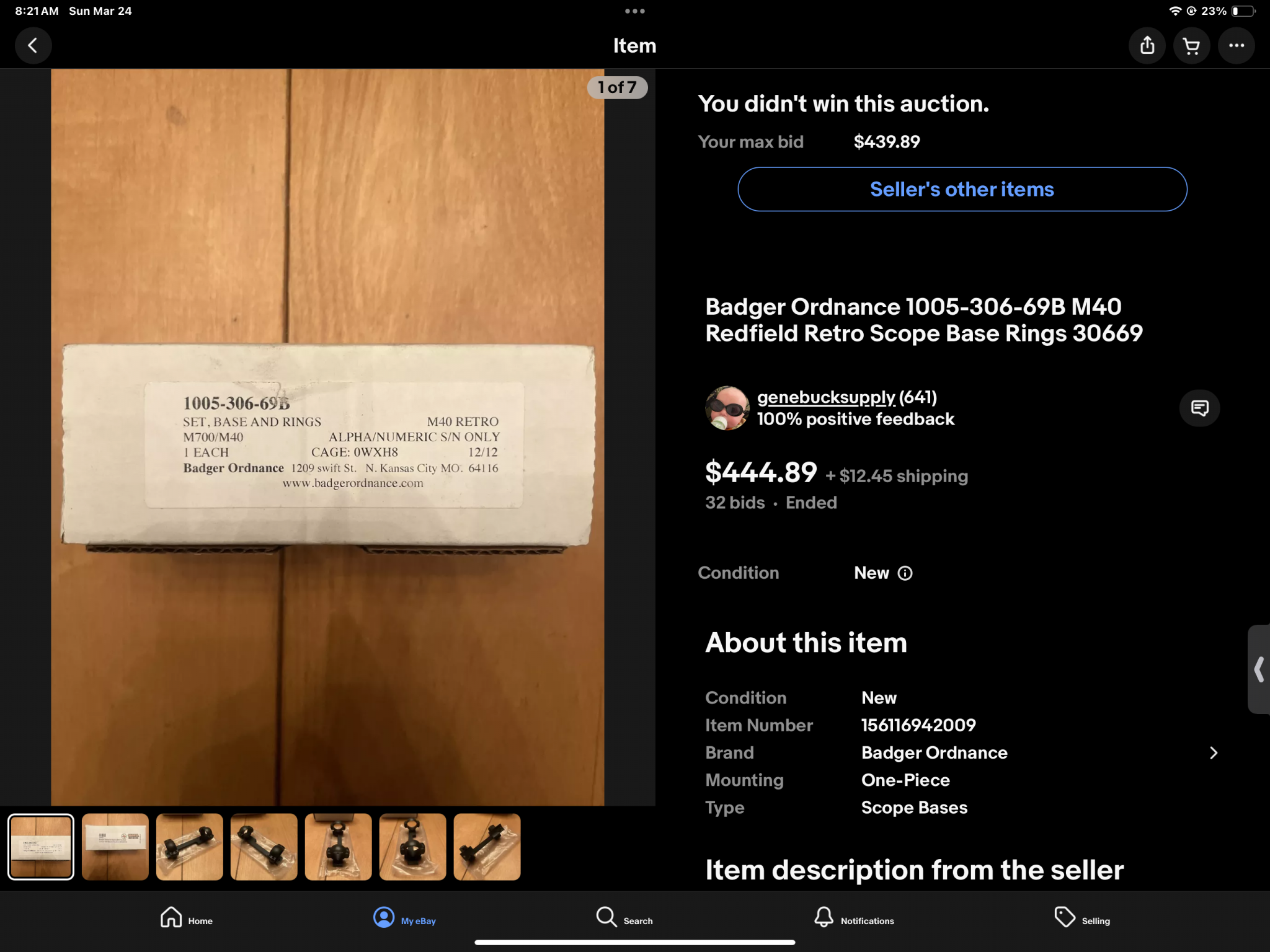Select the $444.89 final price
Viewport: 1270px width, 952px height.
click(761, 473)
